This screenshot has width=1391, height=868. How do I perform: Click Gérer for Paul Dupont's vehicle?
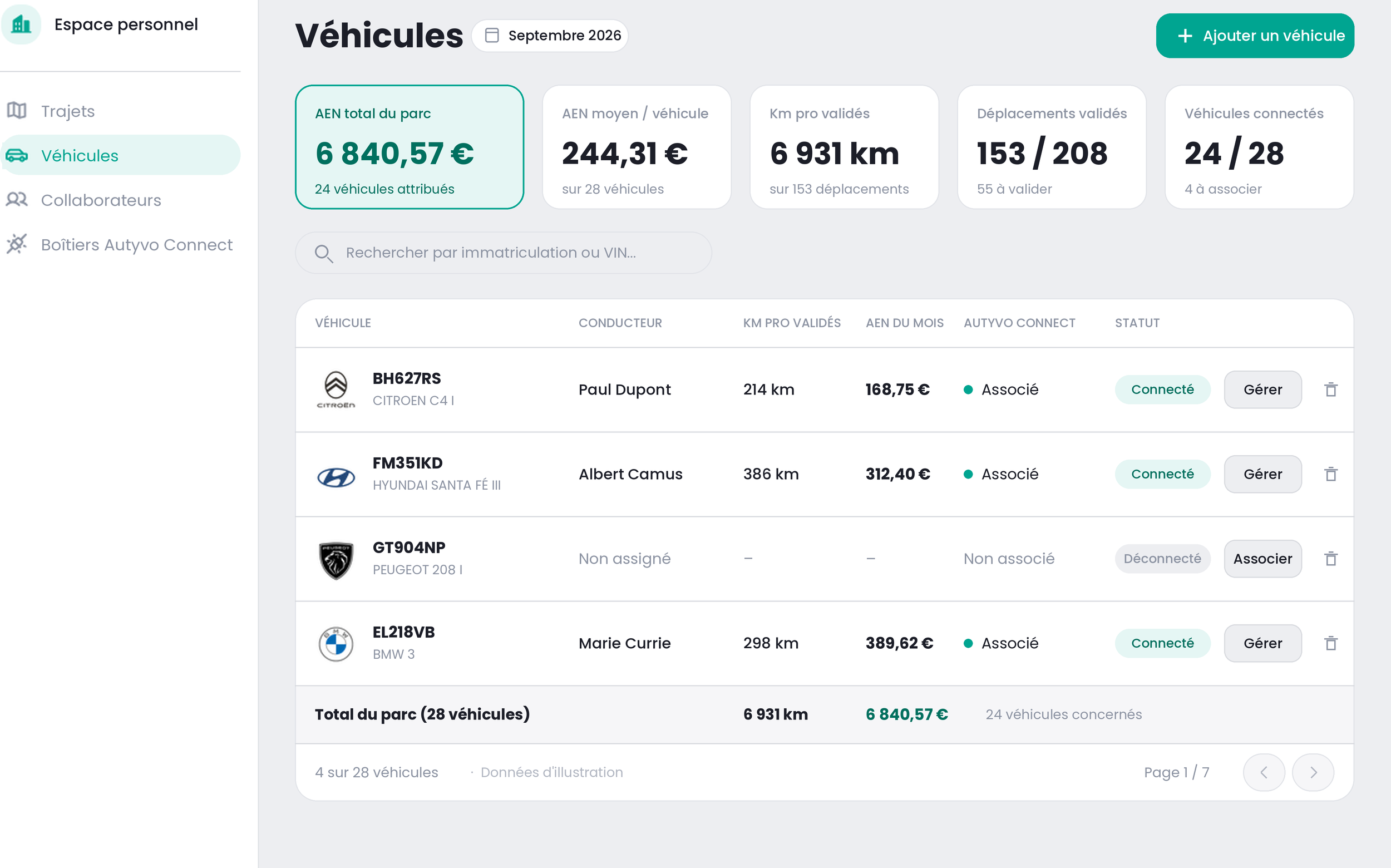coord(1262,389)
